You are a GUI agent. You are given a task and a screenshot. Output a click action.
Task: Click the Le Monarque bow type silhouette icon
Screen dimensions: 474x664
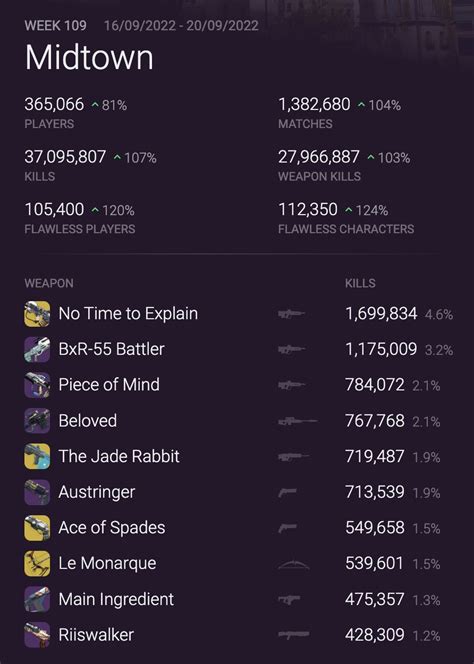pos(294,564)
